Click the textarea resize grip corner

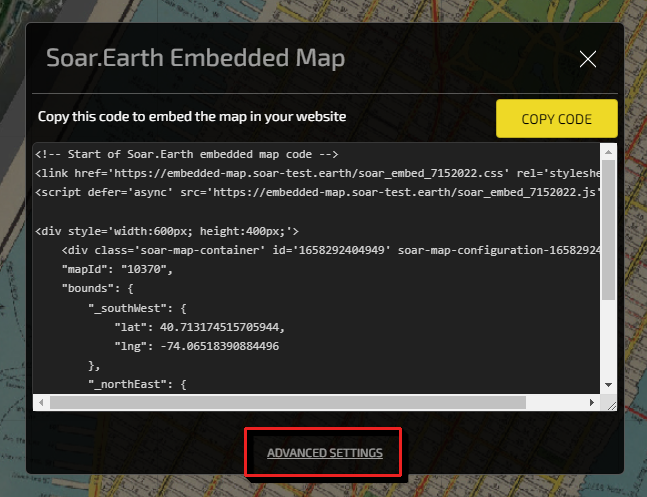pyautogui.click(x=612, y=406)
